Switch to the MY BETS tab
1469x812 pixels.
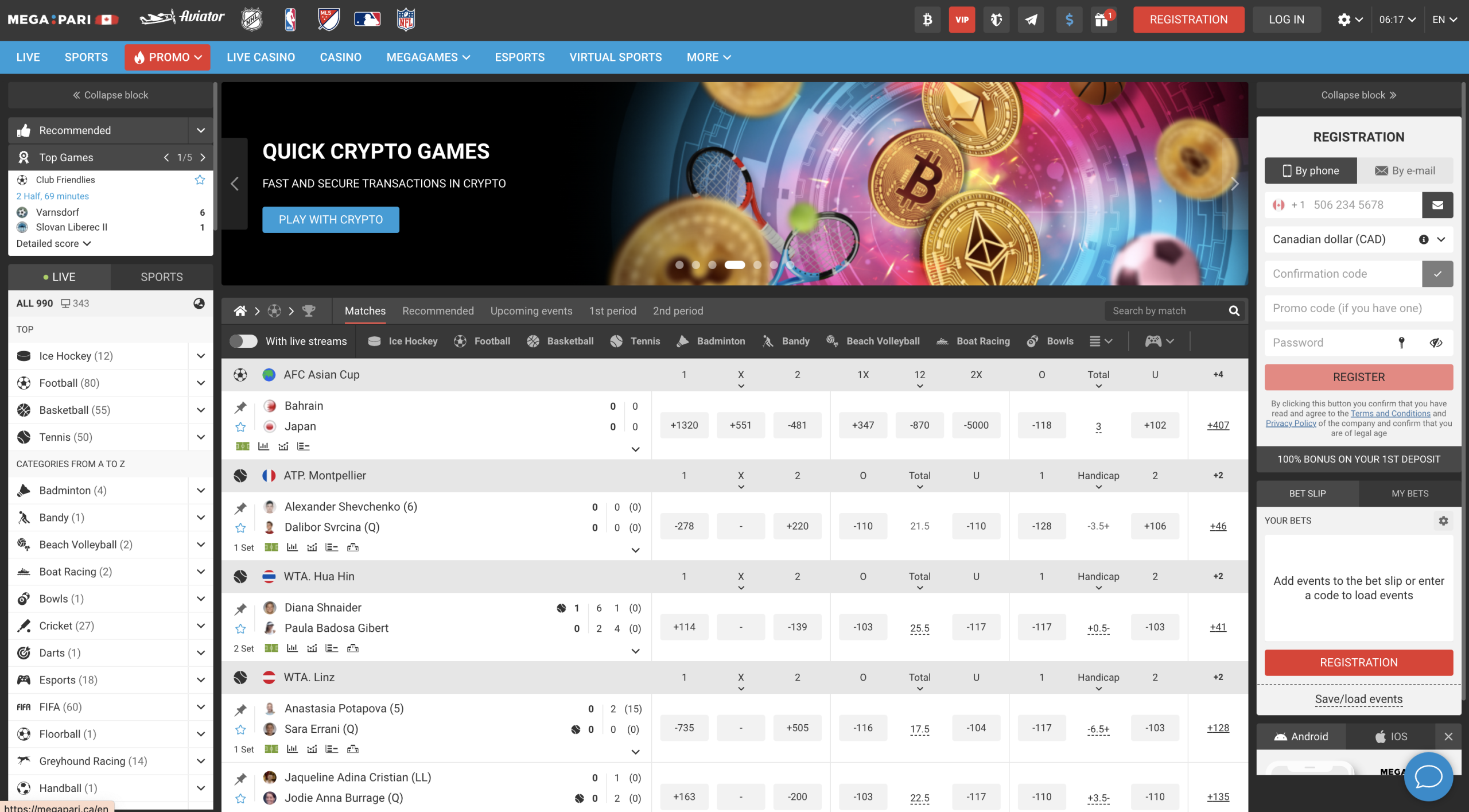pyautogui.click(x=1410, y=494)
